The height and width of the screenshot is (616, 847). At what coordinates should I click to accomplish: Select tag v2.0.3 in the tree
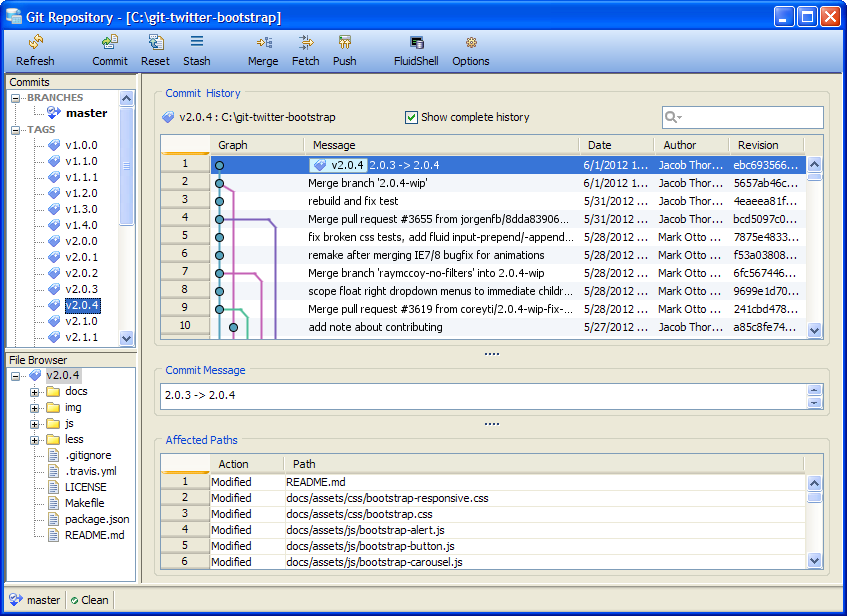coord(81,289)
